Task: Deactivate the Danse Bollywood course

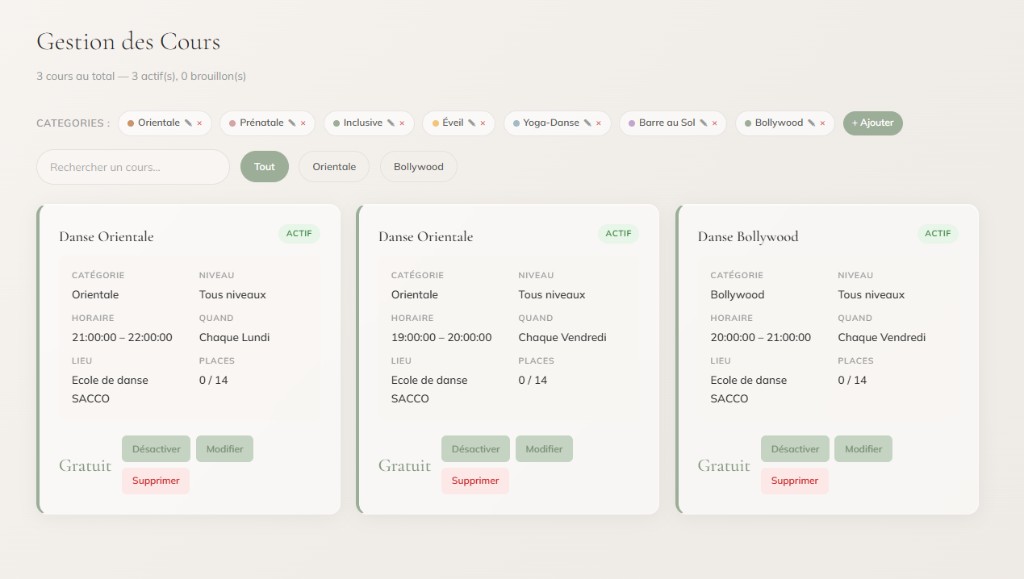Action: click(x=795, y=449)
